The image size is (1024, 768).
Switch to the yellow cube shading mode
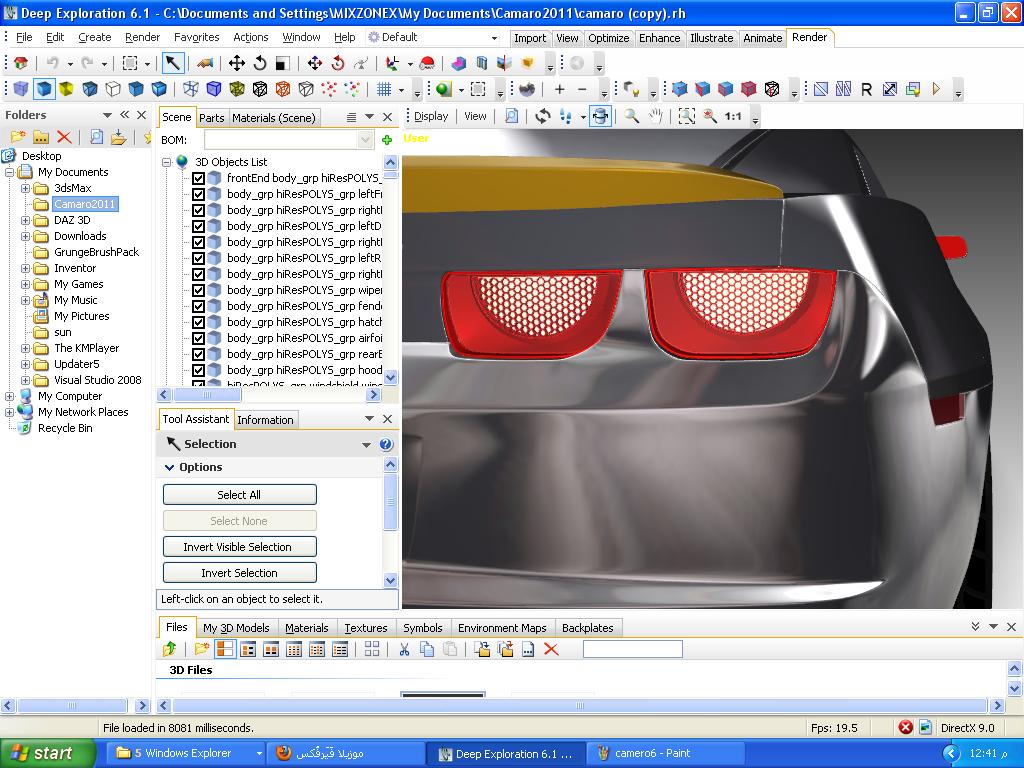(x=66, y=89)
